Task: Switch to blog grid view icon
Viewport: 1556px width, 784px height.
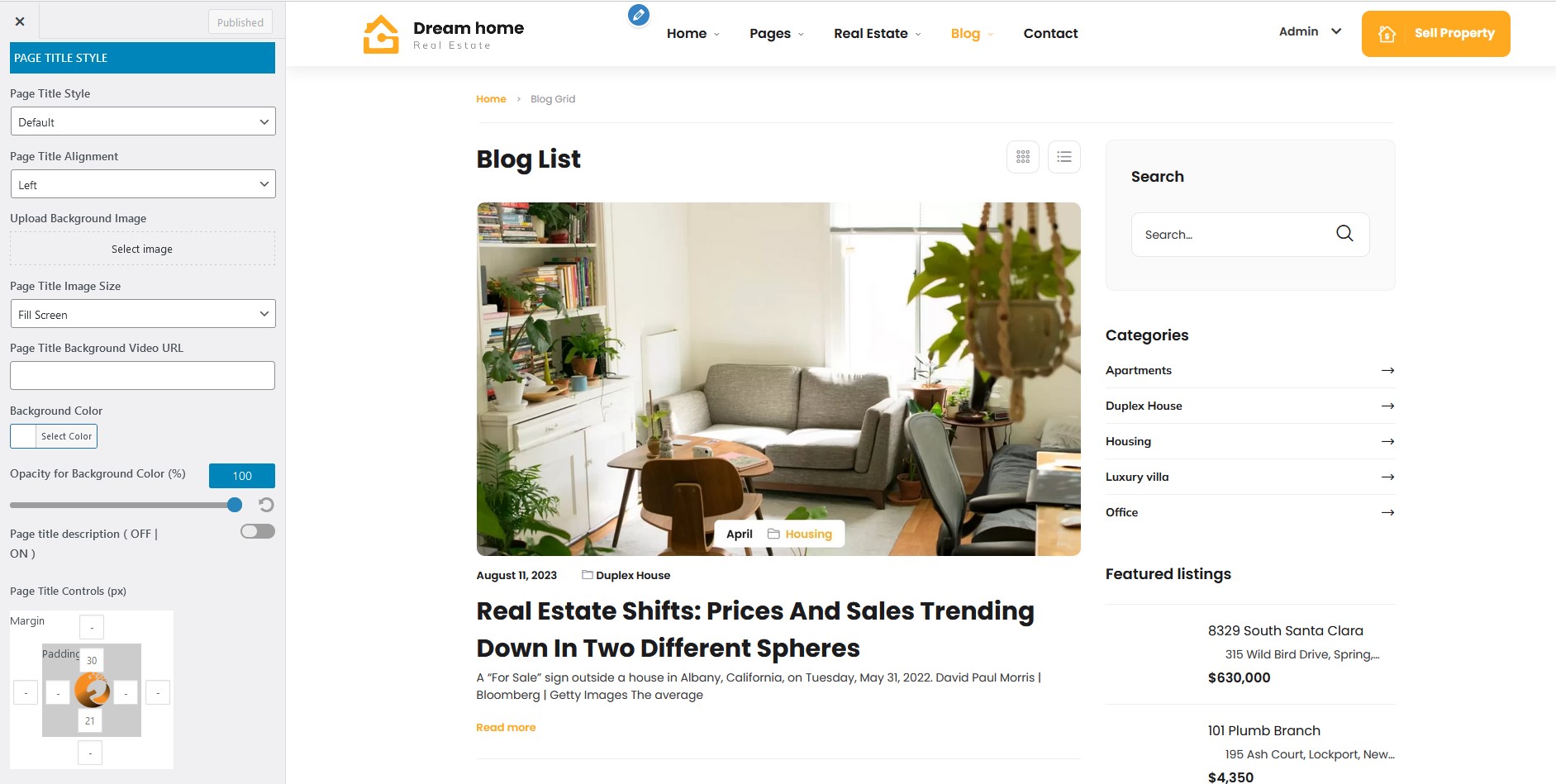Action: tap(1023, 157)
